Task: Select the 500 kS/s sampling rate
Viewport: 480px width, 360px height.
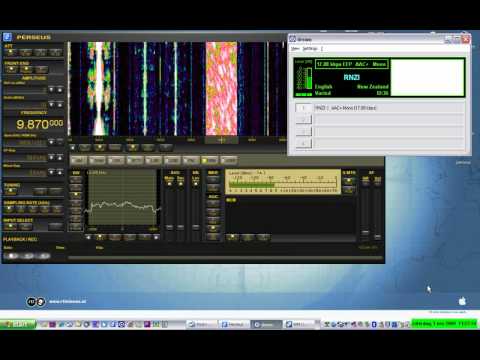Action: coord(33,209)
